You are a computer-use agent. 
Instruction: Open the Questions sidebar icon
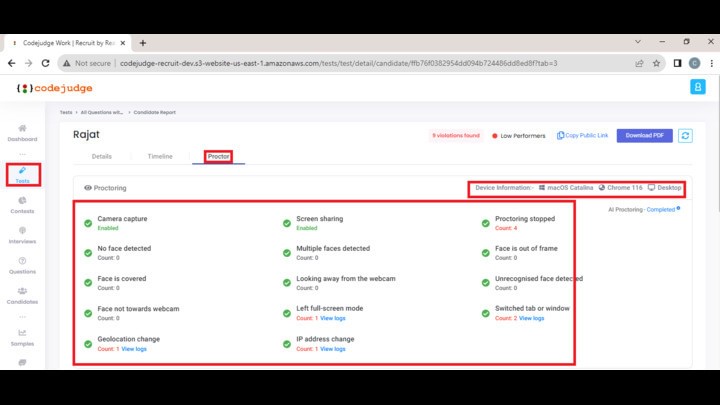(22, 264)
